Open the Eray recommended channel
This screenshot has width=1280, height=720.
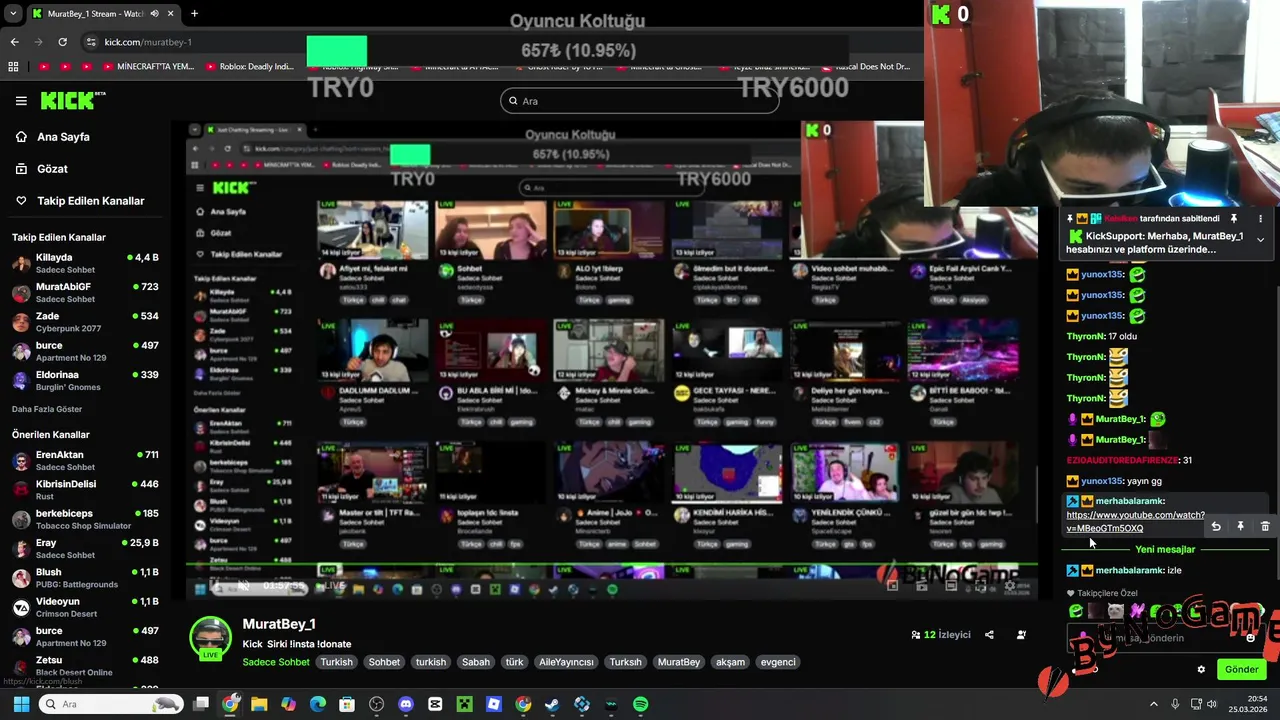point(85,548)
